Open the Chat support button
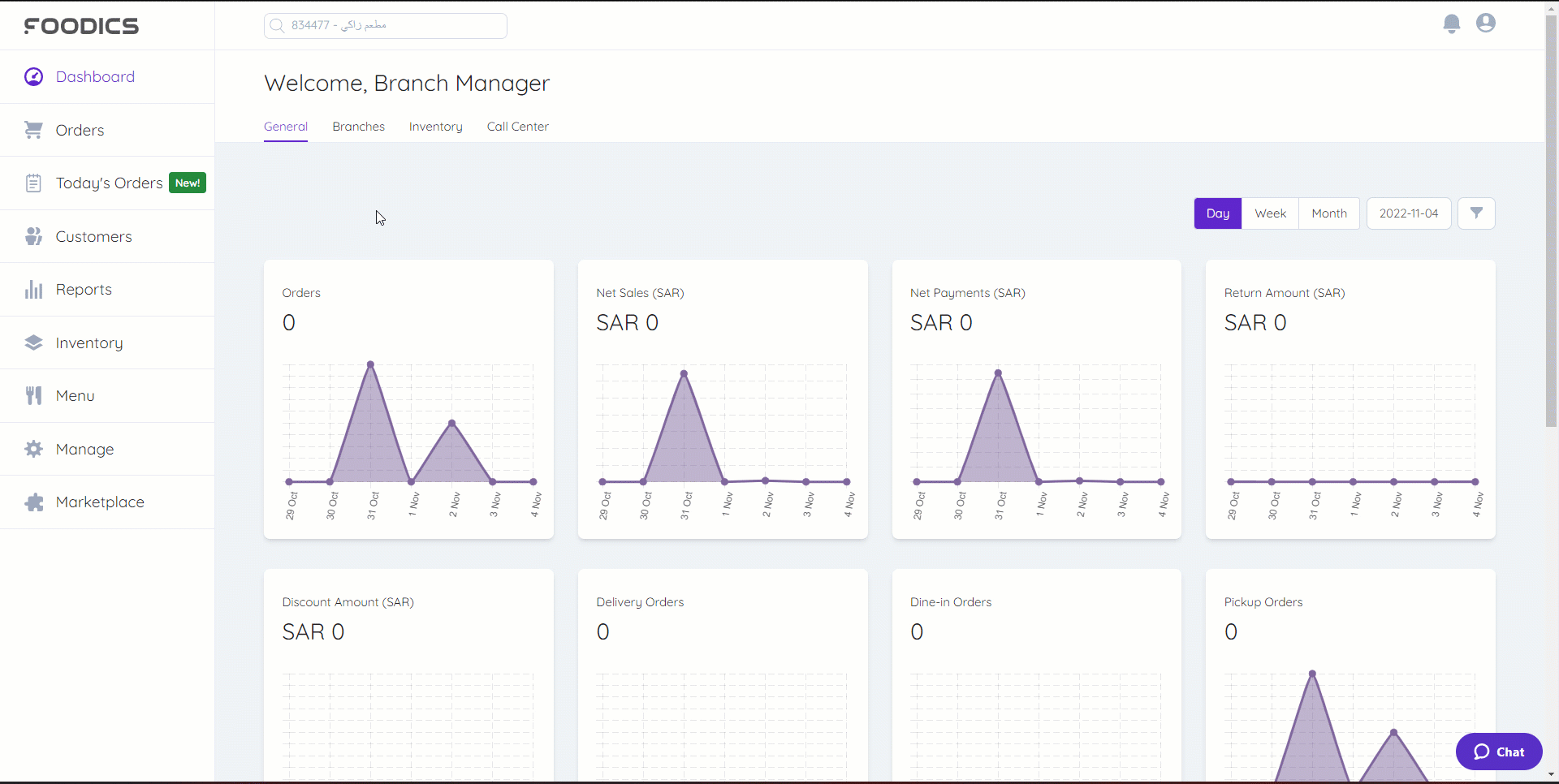 [x=1498, y=752]
